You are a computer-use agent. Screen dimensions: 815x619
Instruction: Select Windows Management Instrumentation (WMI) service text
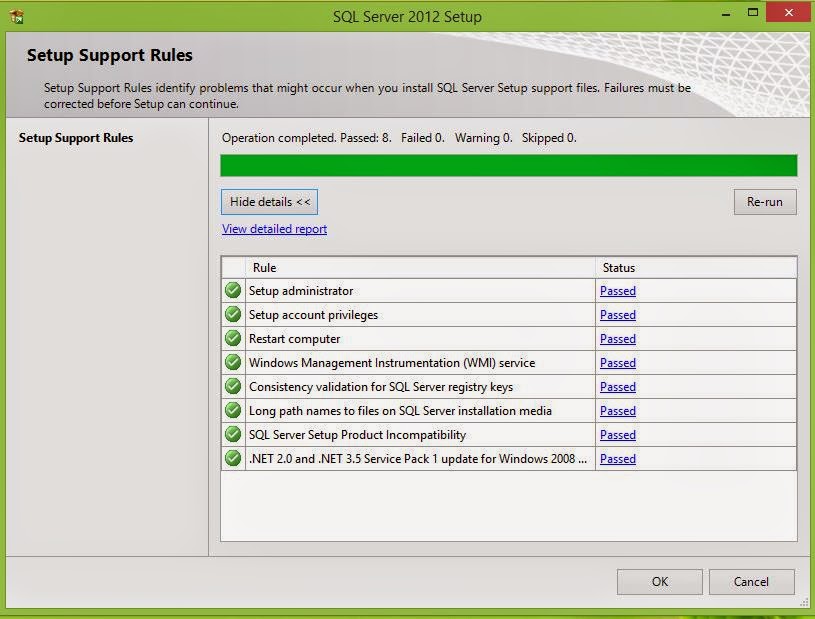[392, 363]
